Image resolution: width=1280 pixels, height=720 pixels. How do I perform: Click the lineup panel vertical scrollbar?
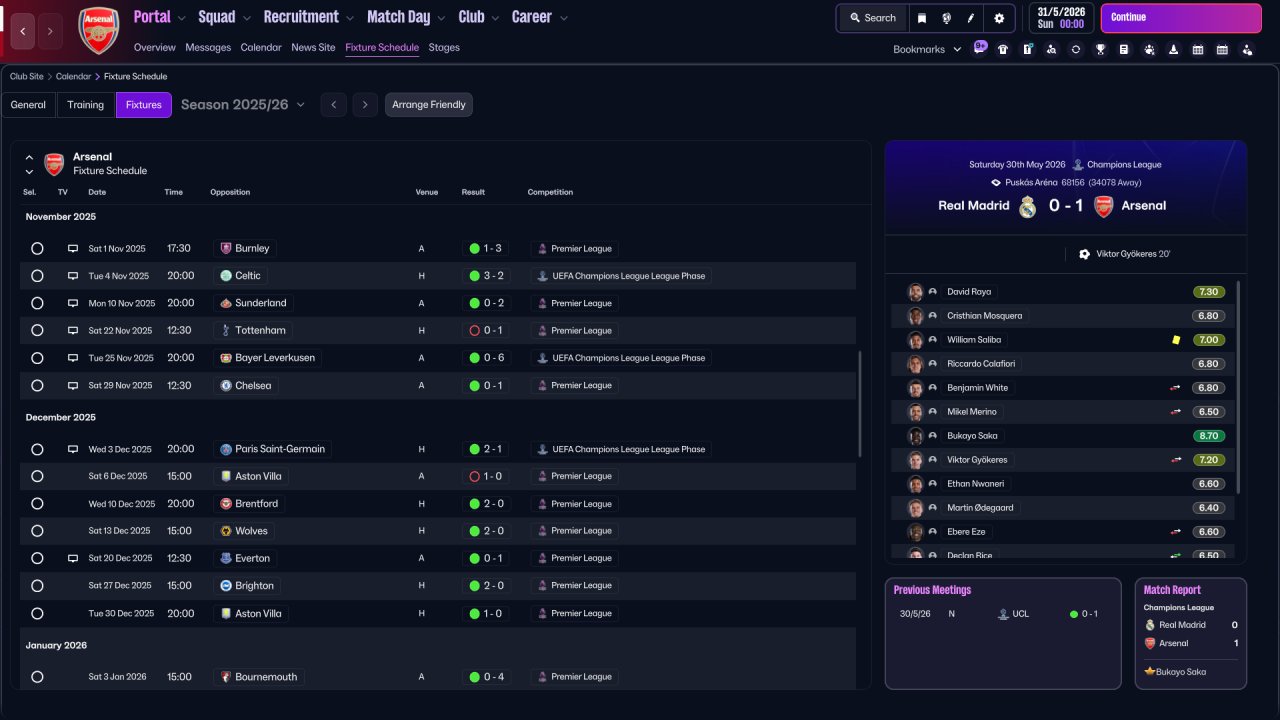click(1239, 387)
